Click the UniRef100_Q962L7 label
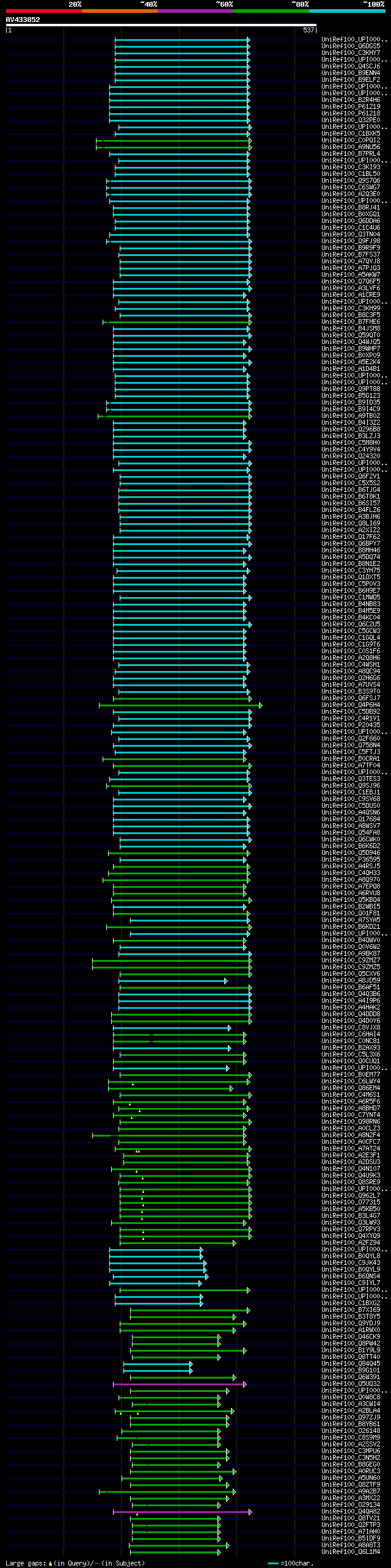The height and width of the screenshot is (1568, 391). pyautogui.click(x=351, y=1196)
